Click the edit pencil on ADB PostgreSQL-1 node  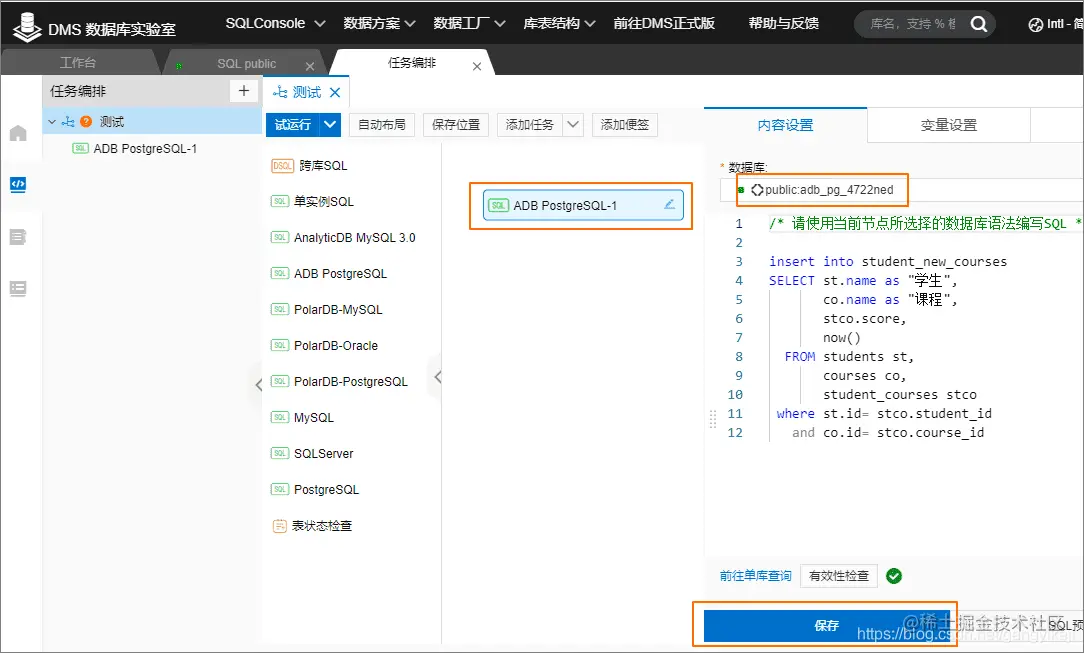click(669, 205)
